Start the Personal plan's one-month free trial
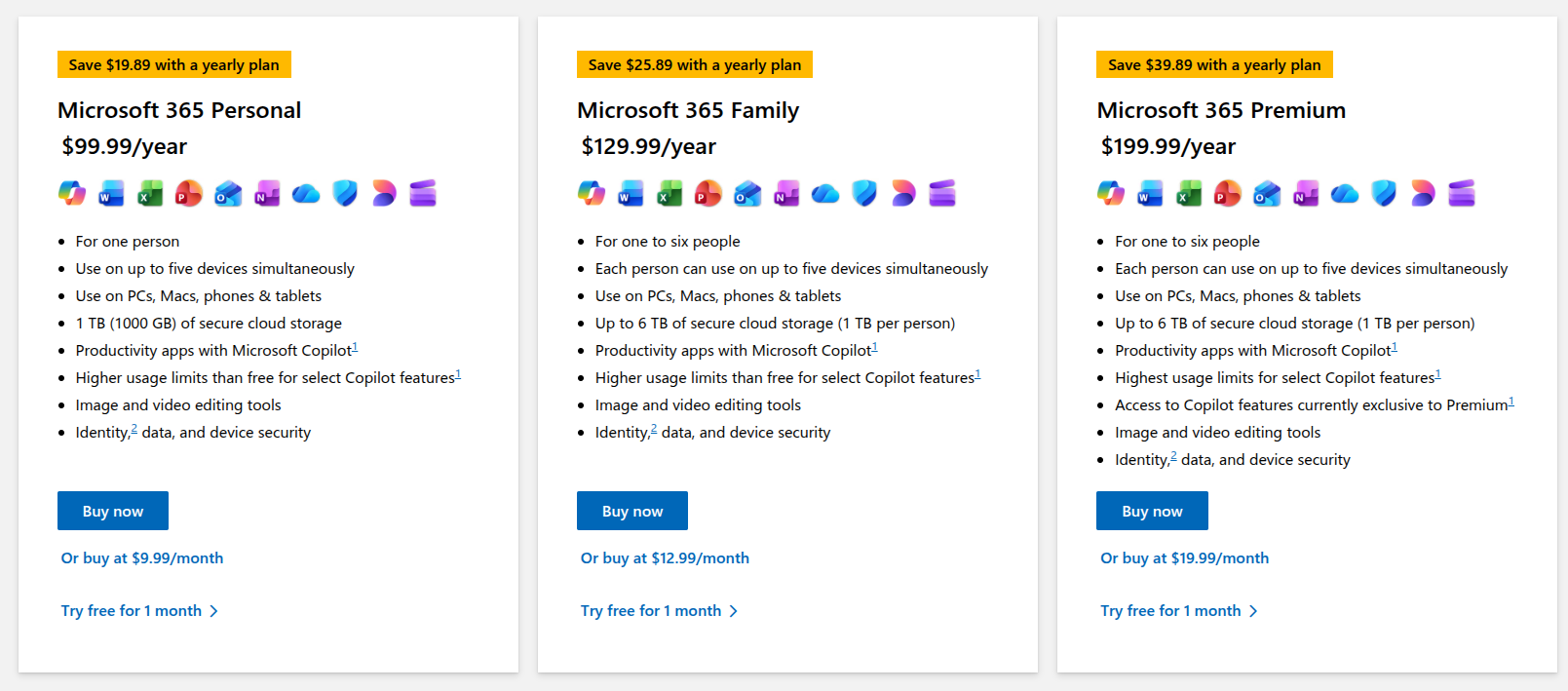Image resolution: width=1568 pixels, height=691 pixels. 132,611
